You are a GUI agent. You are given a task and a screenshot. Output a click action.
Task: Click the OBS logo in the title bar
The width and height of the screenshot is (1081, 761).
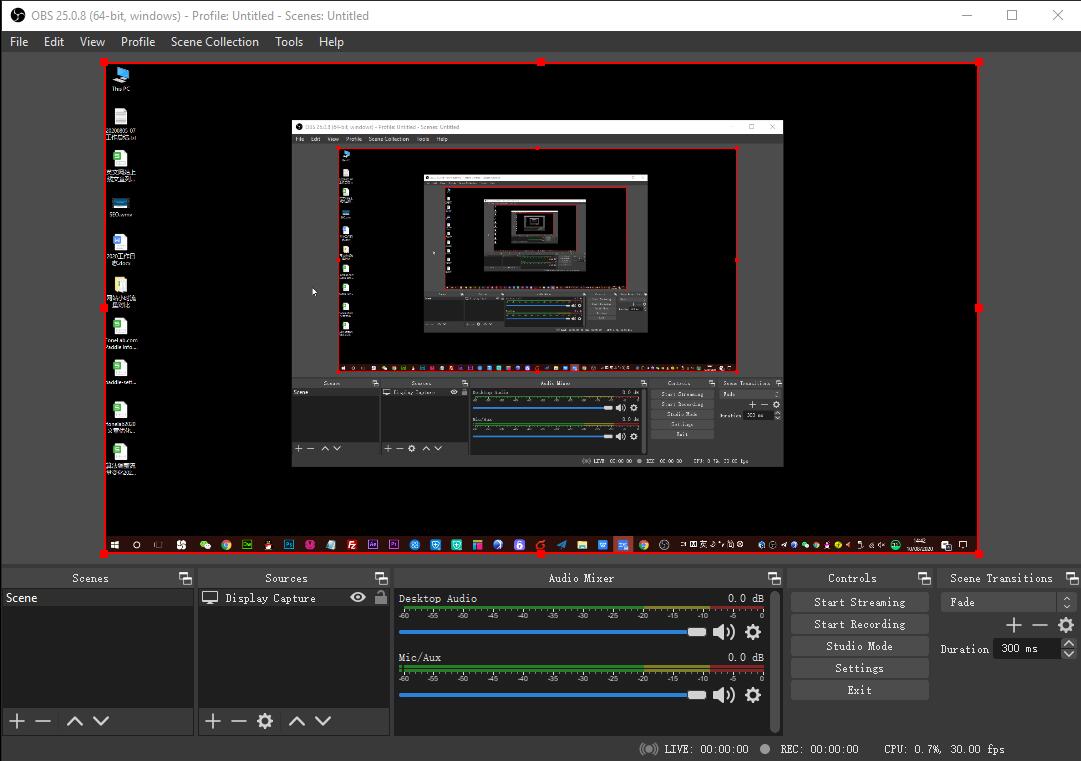pos(18,15)
